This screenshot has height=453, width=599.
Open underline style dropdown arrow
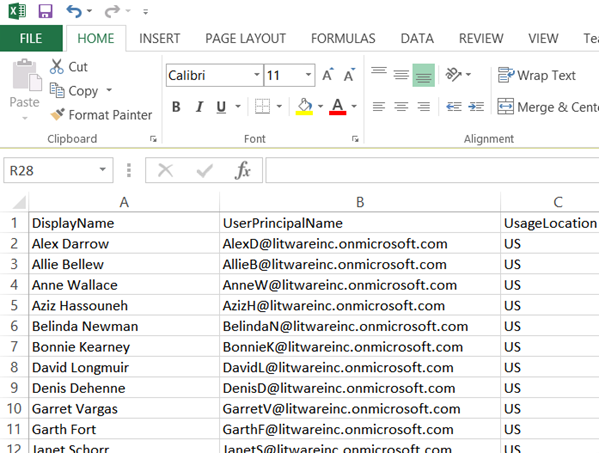(238, 107)
